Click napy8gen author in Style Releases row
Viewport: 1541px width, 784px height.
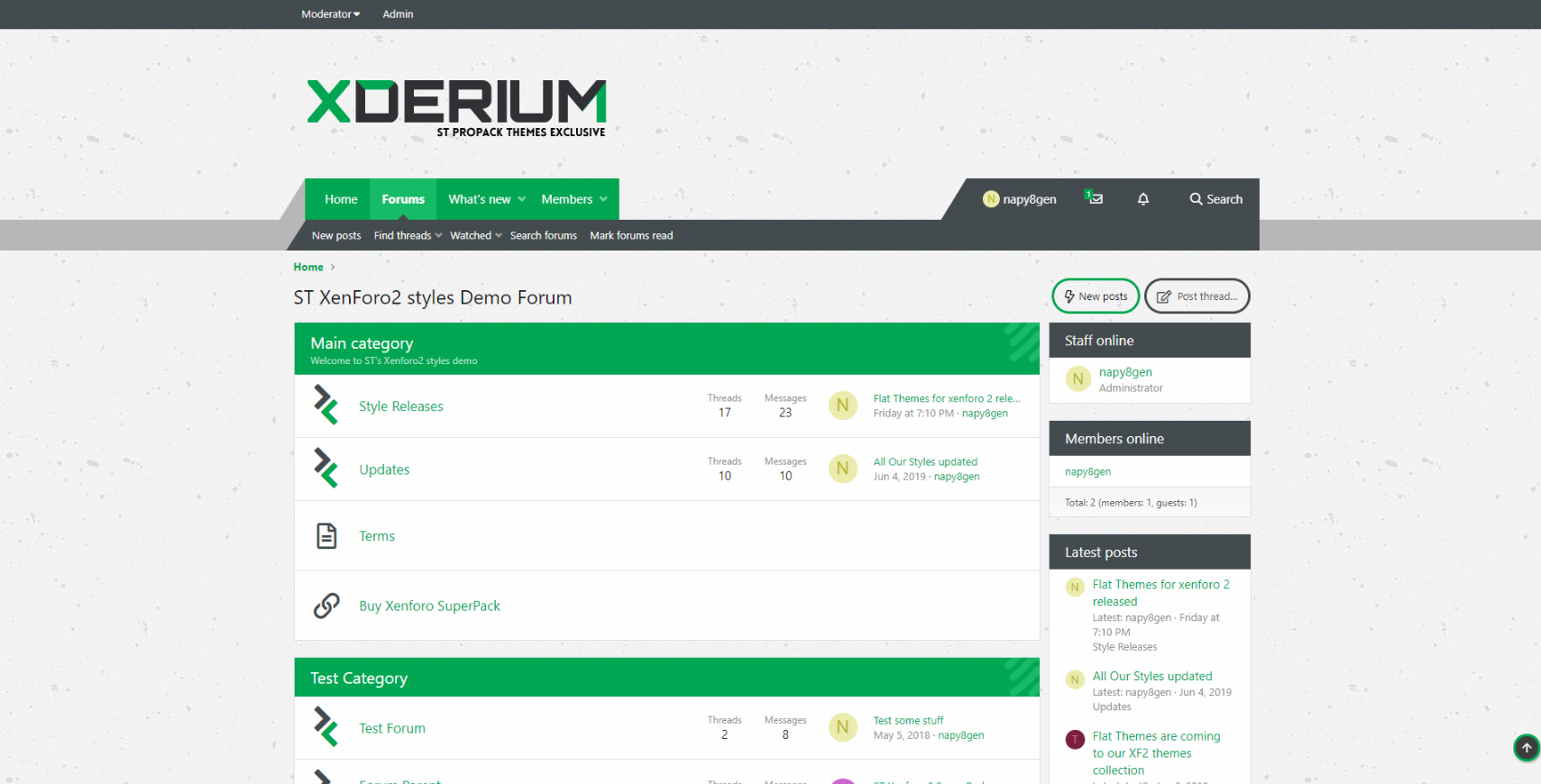(985, 413)
